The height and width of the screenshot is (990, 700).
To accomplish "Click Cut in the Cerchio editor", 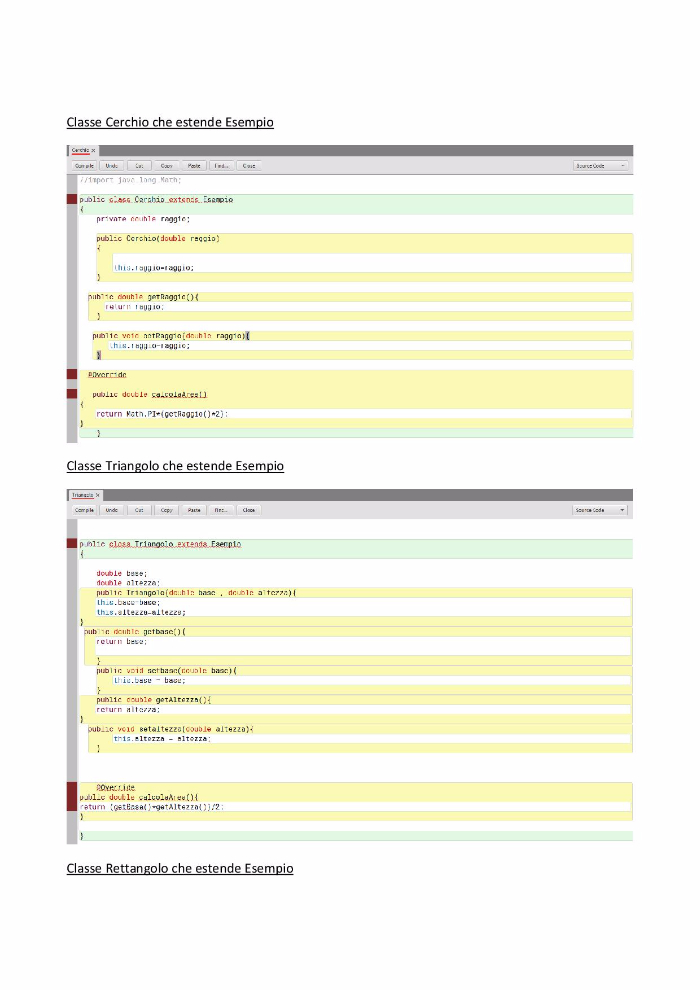I will tap(139, 166).
